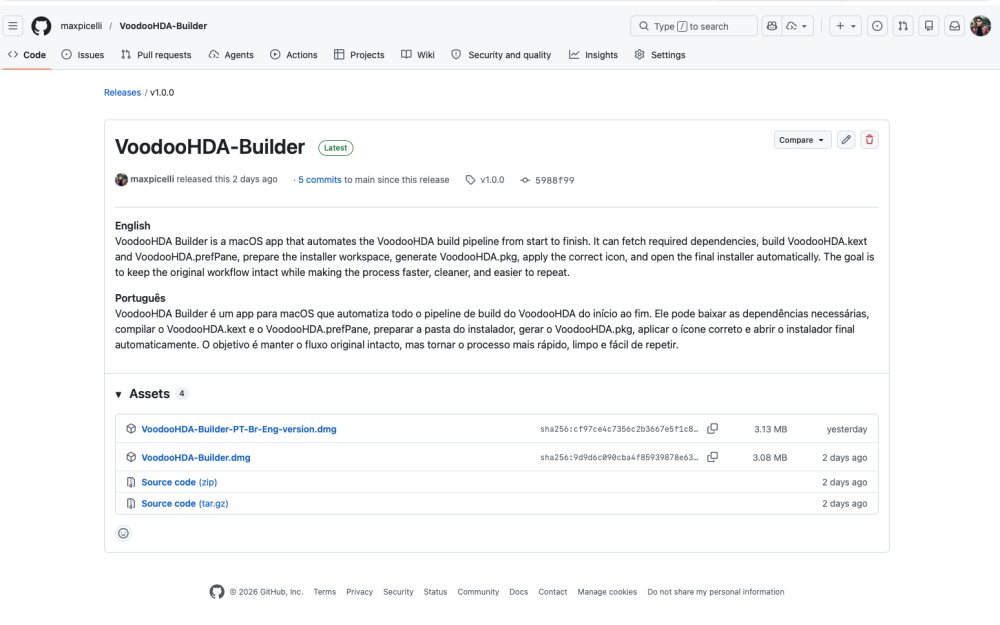The image size is (1000, 625).
Task: Open the 5 commits link
Action: (320, 180)
